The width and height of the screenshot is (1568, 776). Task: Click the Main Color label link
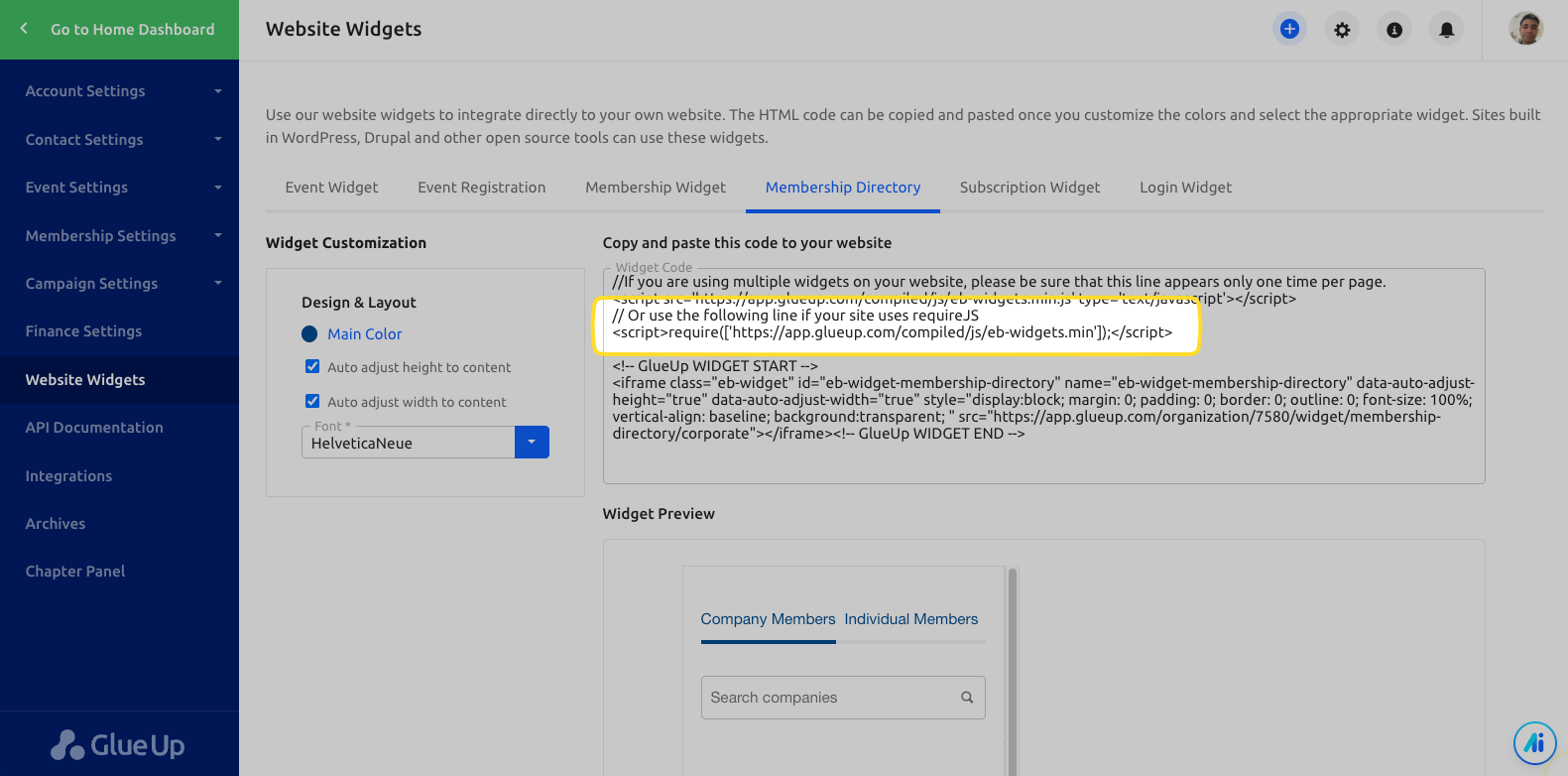[365, 334]
